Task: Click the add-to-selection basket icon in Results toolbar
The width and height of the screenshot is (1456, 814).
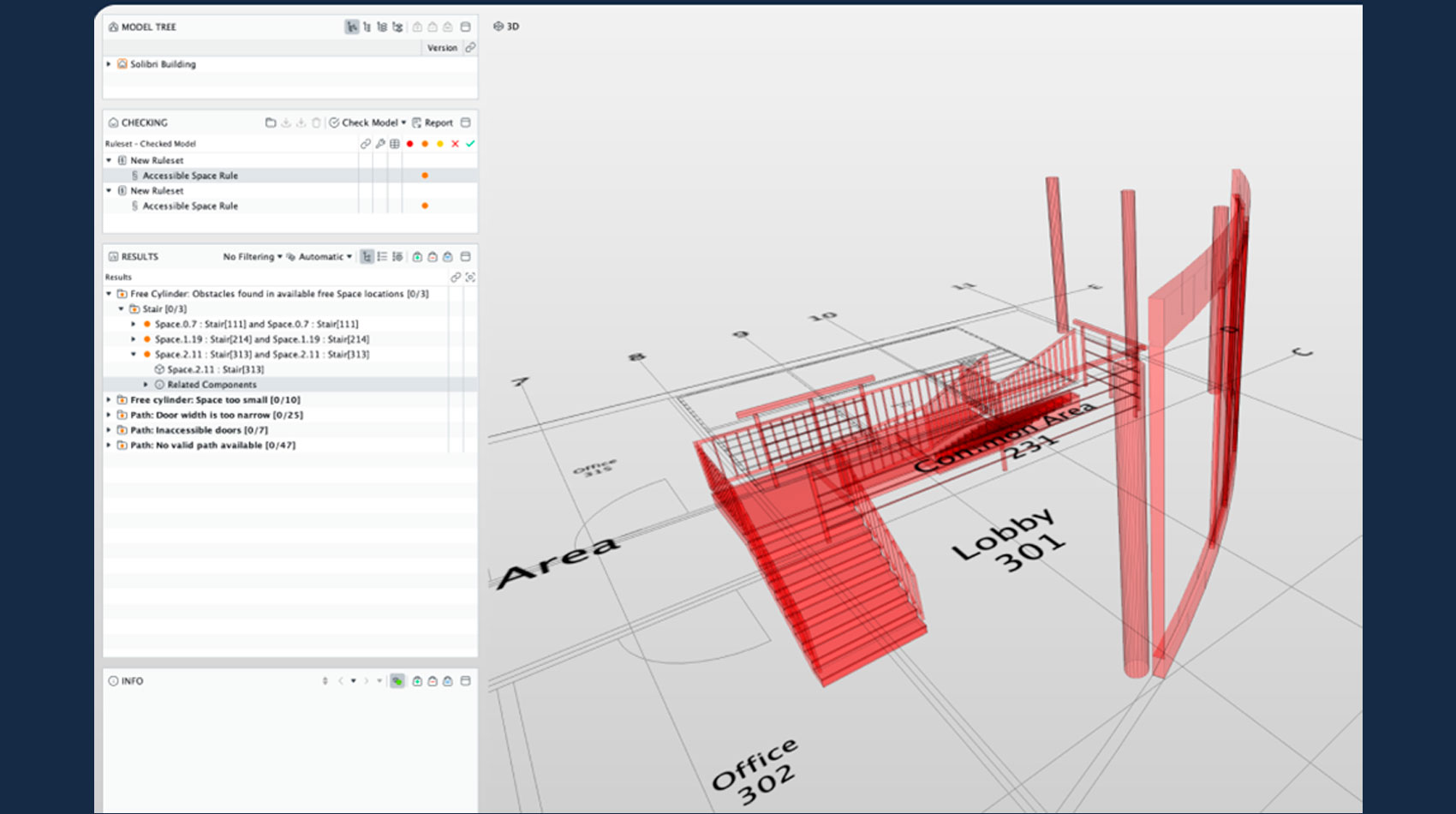Action: [x=417, y=257]
